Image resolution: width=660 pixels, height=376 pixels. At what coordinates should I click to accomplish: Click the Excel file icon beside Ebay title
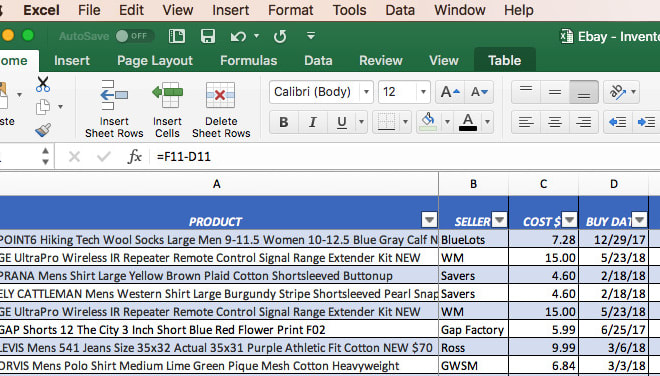click(567, 37)
